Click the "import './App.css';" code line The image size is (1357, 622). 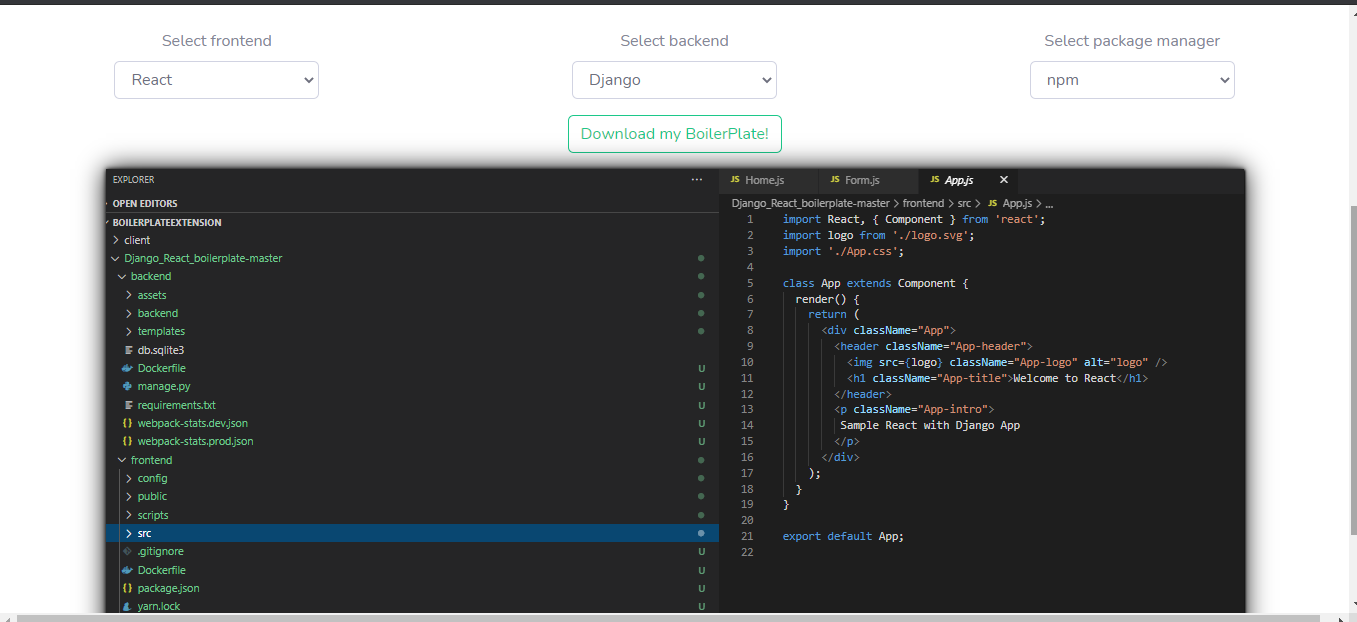tap(843, 251)
